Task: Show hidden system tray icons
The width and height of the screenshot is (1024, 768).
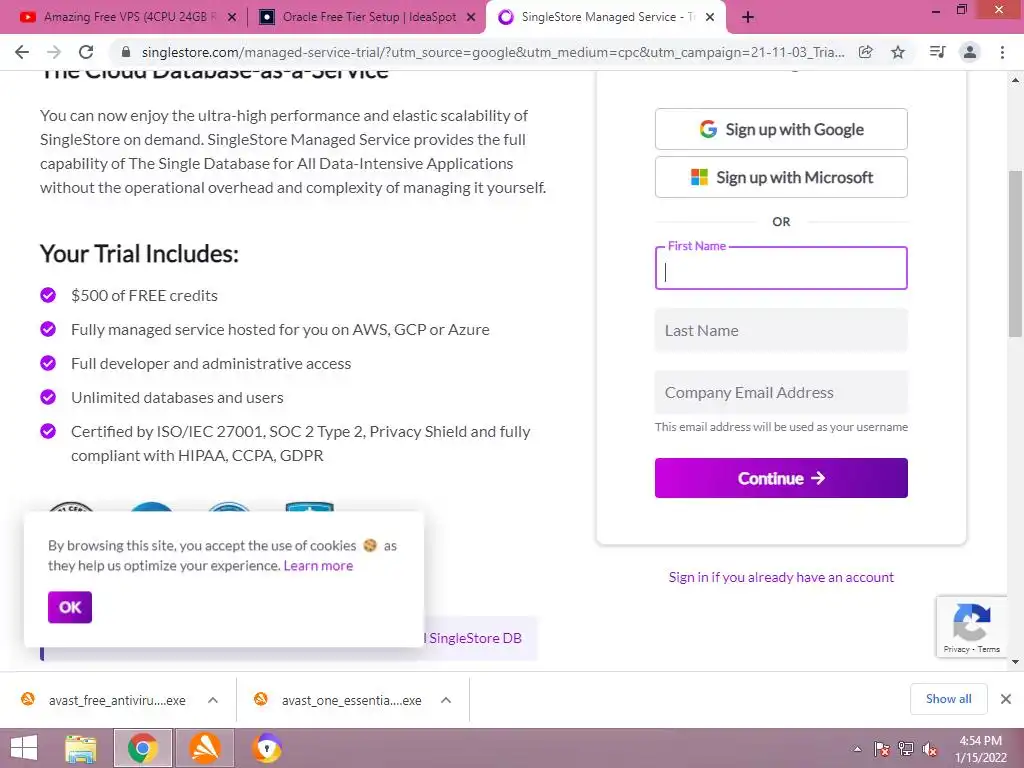Action: 857,749
